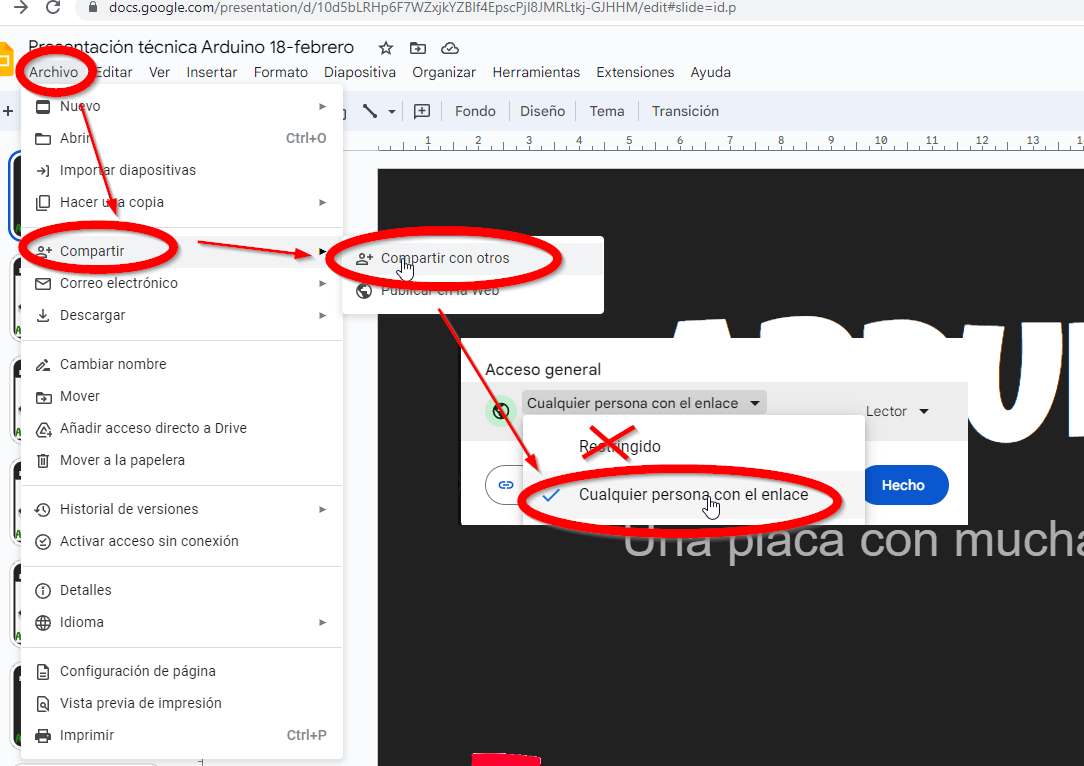This screenshot has width=1084, height=766.
Task: Click the folder icon next to Abrir
Action: tap(43, 138)
